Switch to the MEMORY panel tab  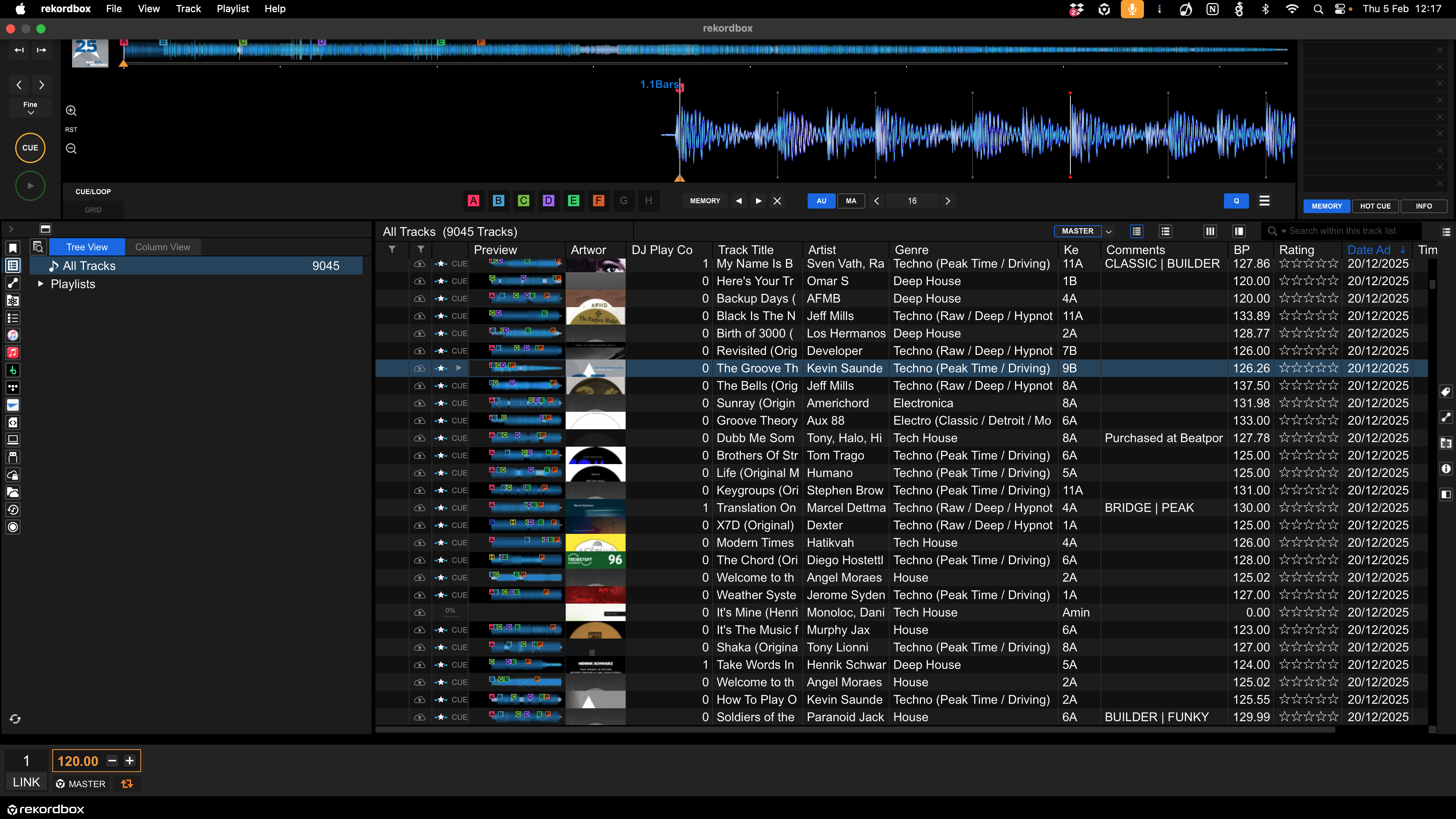1327,206
